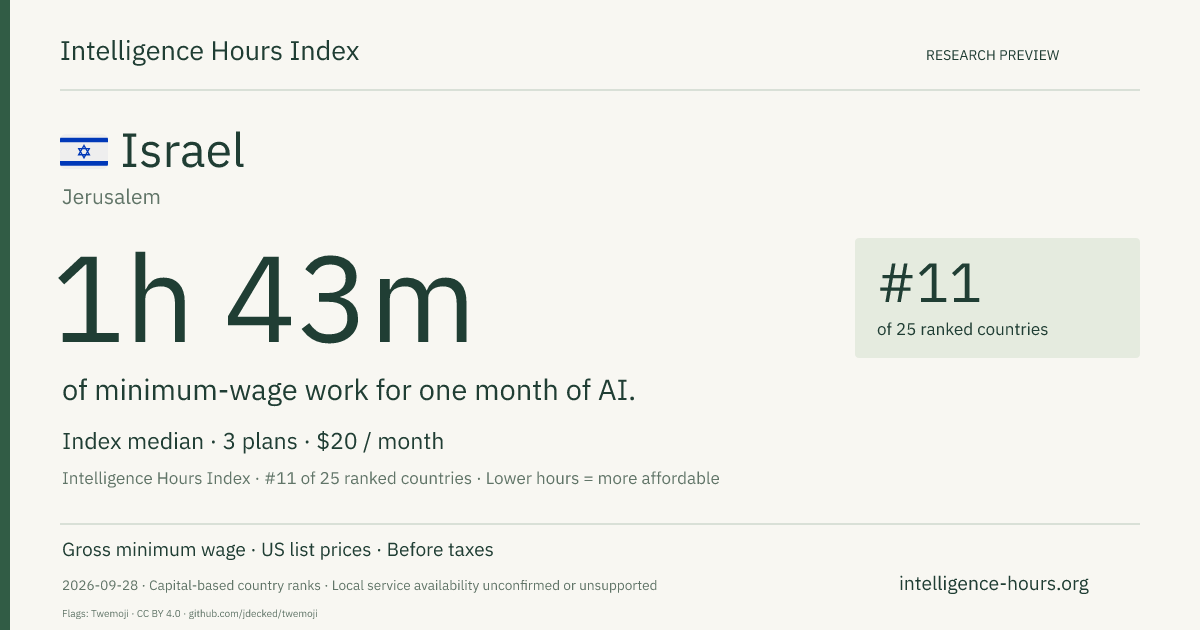Select the RESEARCH PREVIEW label
Image resolution: width=1200 pixels, height=630 pixels.
pyautogui.click(x=992, y=55)
